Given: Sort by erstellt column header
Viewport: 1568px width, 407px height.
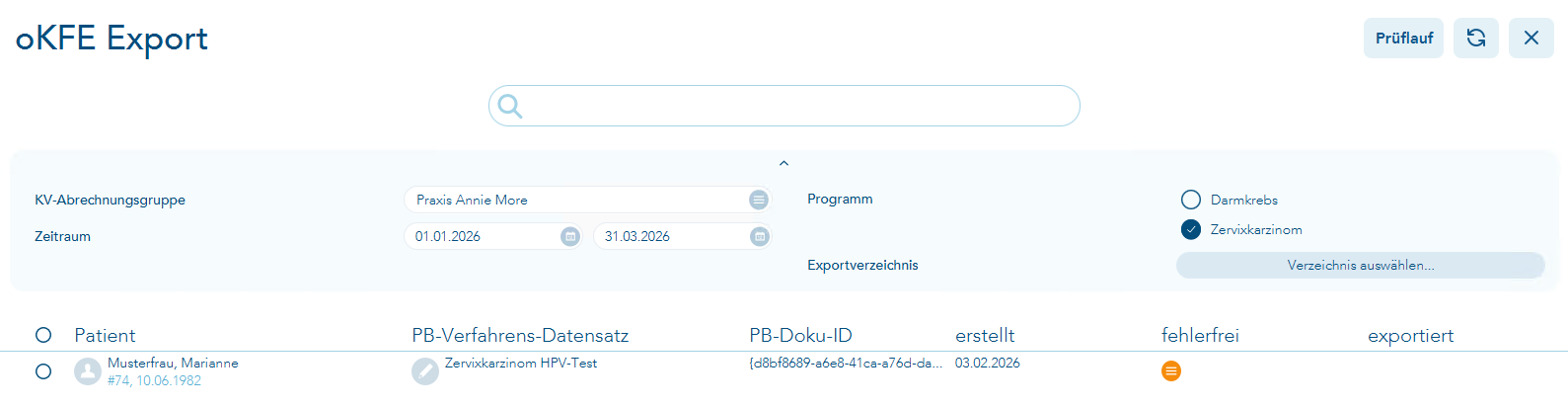Looking at the screenshot, I should 985,335.
